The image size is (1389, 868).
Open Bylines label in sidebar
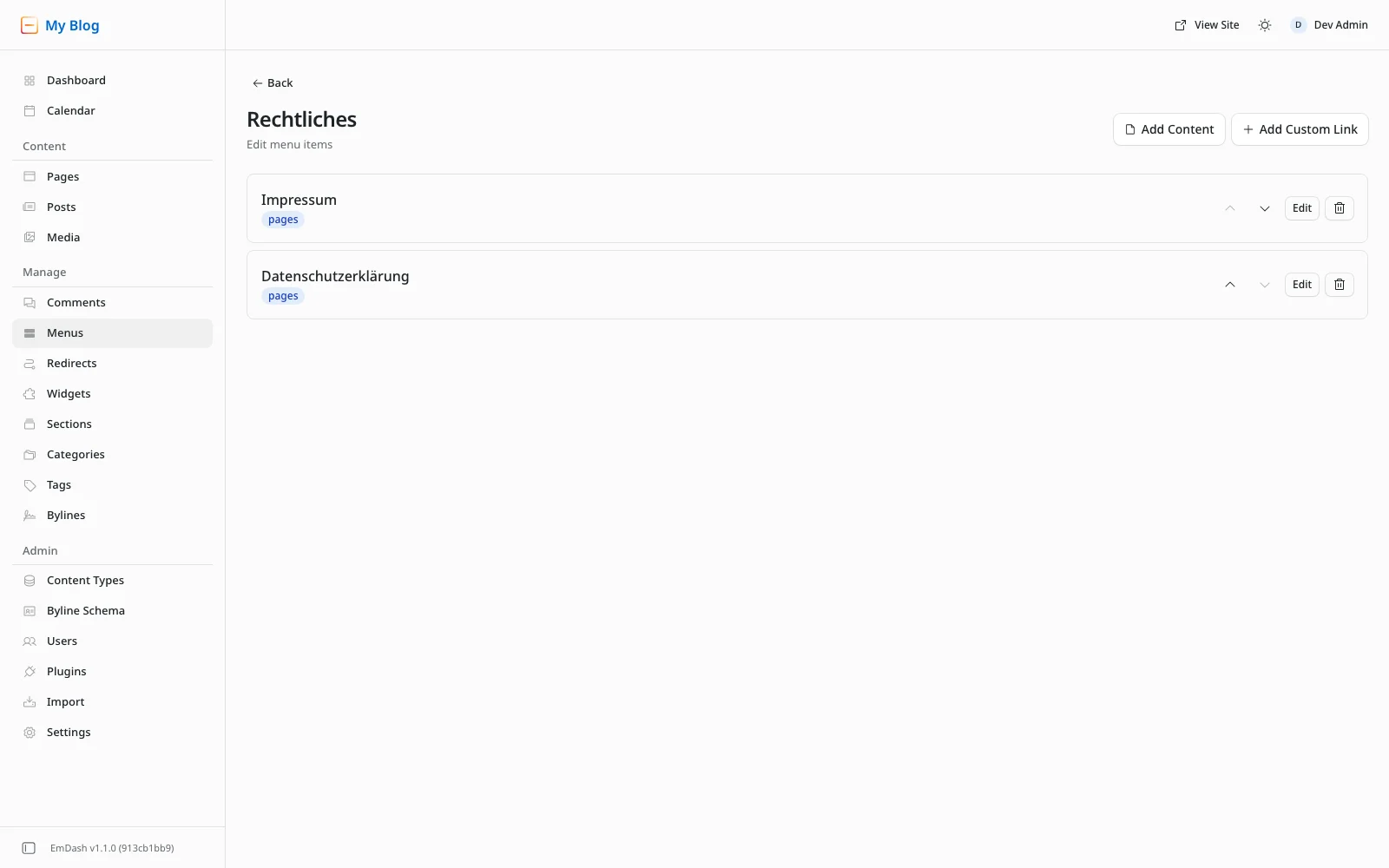[66, 516]
